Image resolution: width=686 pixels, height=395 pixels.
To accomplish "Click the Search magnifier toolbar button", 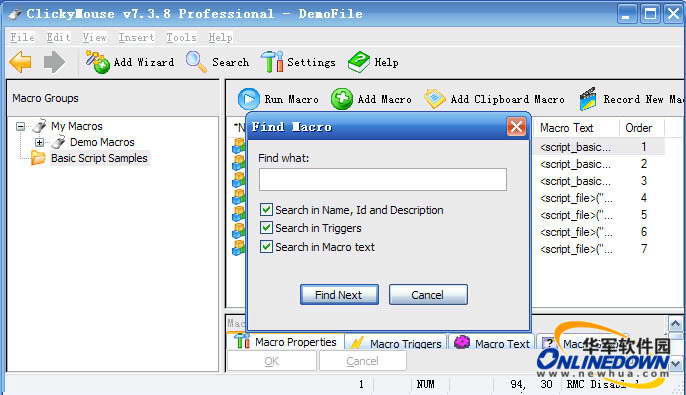I will [x=217, y=62].
